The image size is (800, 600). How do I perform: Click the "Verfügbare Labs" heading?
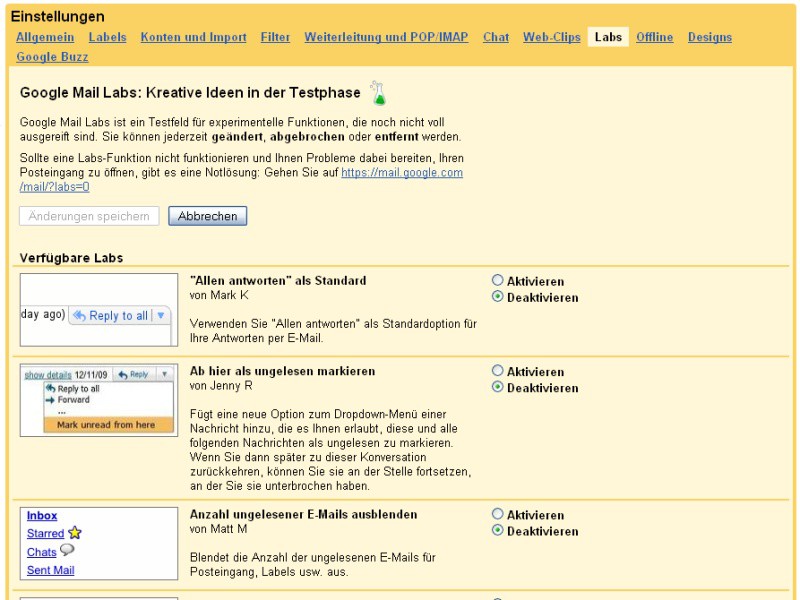71,258
